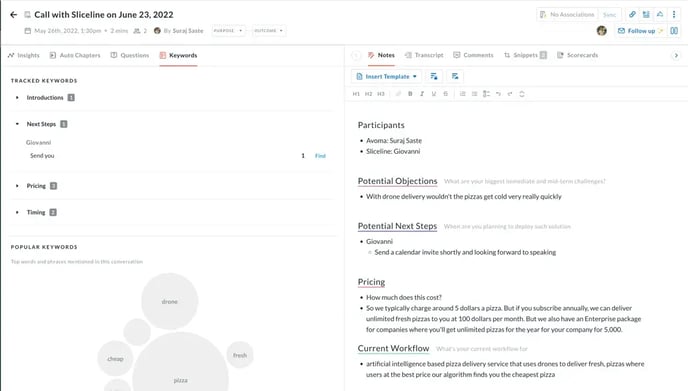Viewport: 688px width, 391px height.
Task: Click the highlighter icon in the editor toolbar
Action: [398, 94]
